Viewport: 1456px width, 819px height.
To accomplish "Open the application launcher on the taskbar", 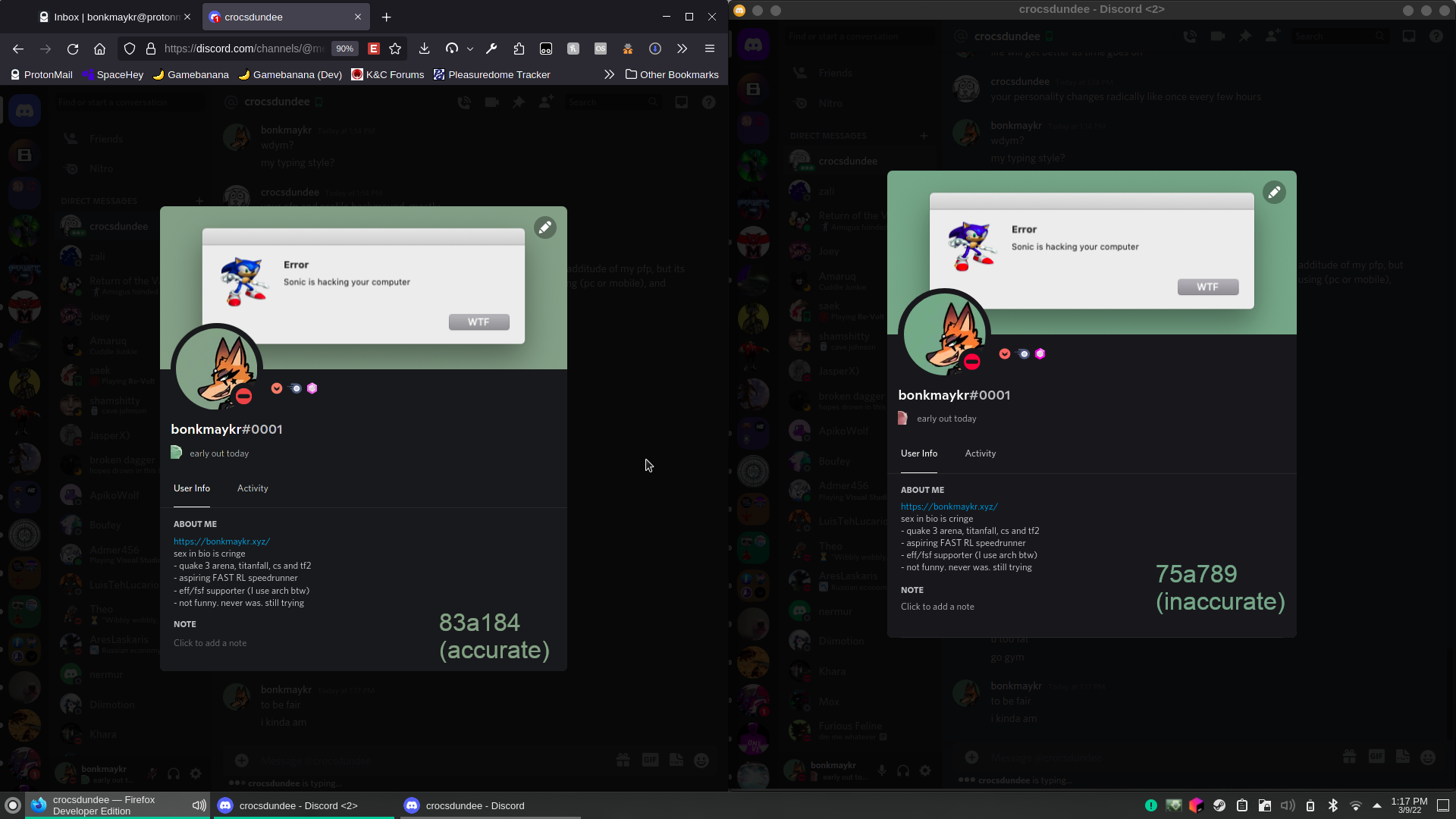I will tap(12, 805).
